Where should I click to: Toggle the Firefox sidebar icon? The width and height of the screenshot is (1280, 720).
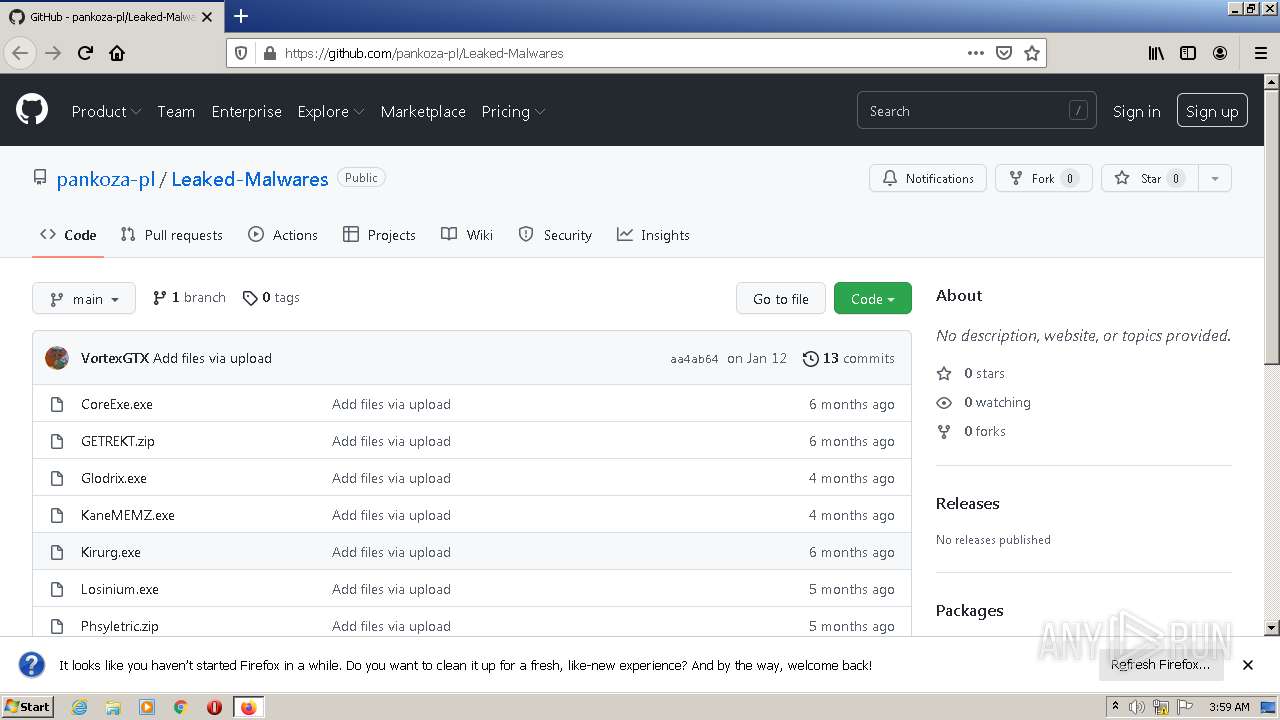(x=1188, y=53)
